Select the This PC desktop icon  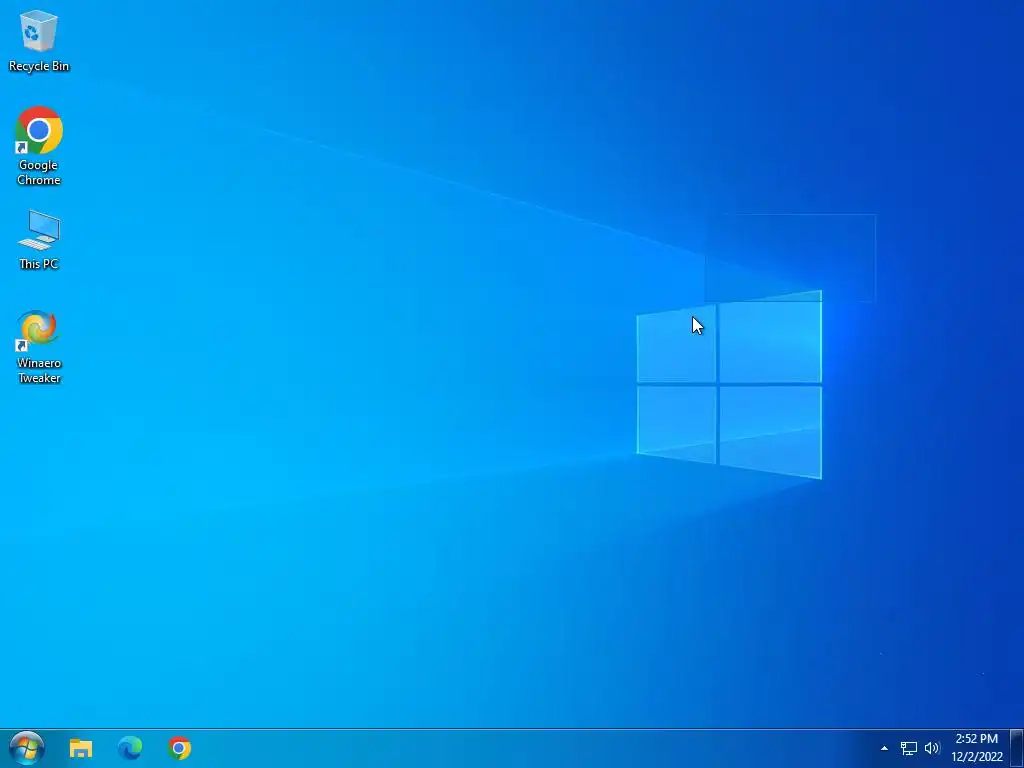[39, 240]
